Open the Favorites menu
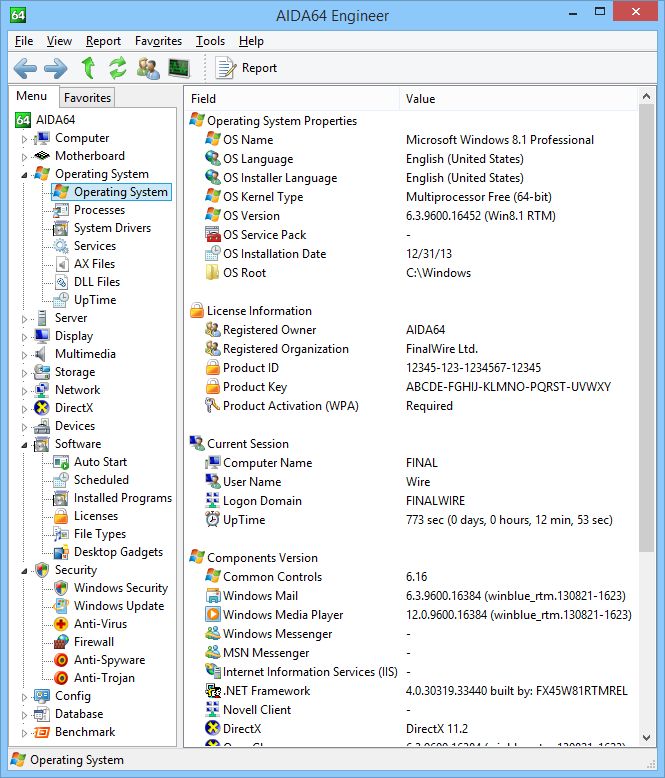The image size is (665, 778). click(158, 41)
